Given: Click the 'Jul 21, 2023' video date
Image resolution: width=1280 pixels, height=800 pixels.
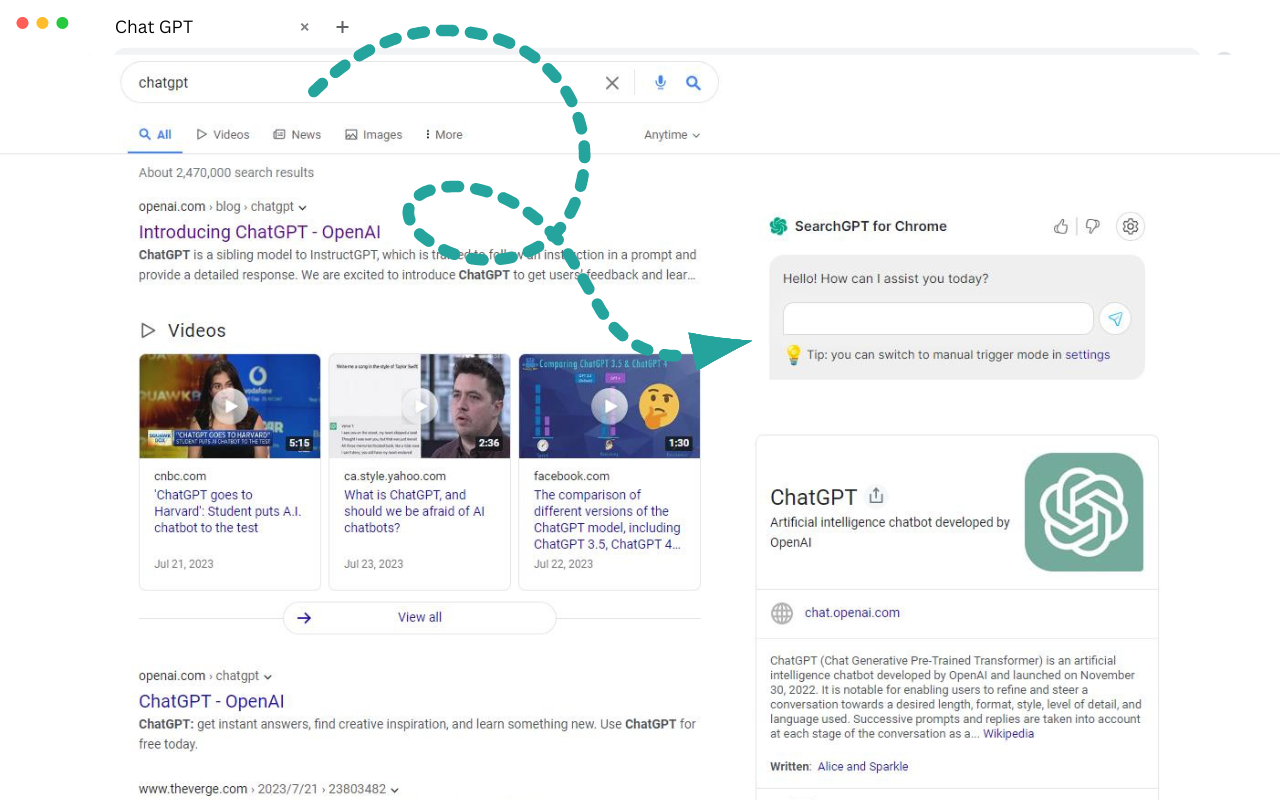Looking at the screenshot, I should point(184,564).
